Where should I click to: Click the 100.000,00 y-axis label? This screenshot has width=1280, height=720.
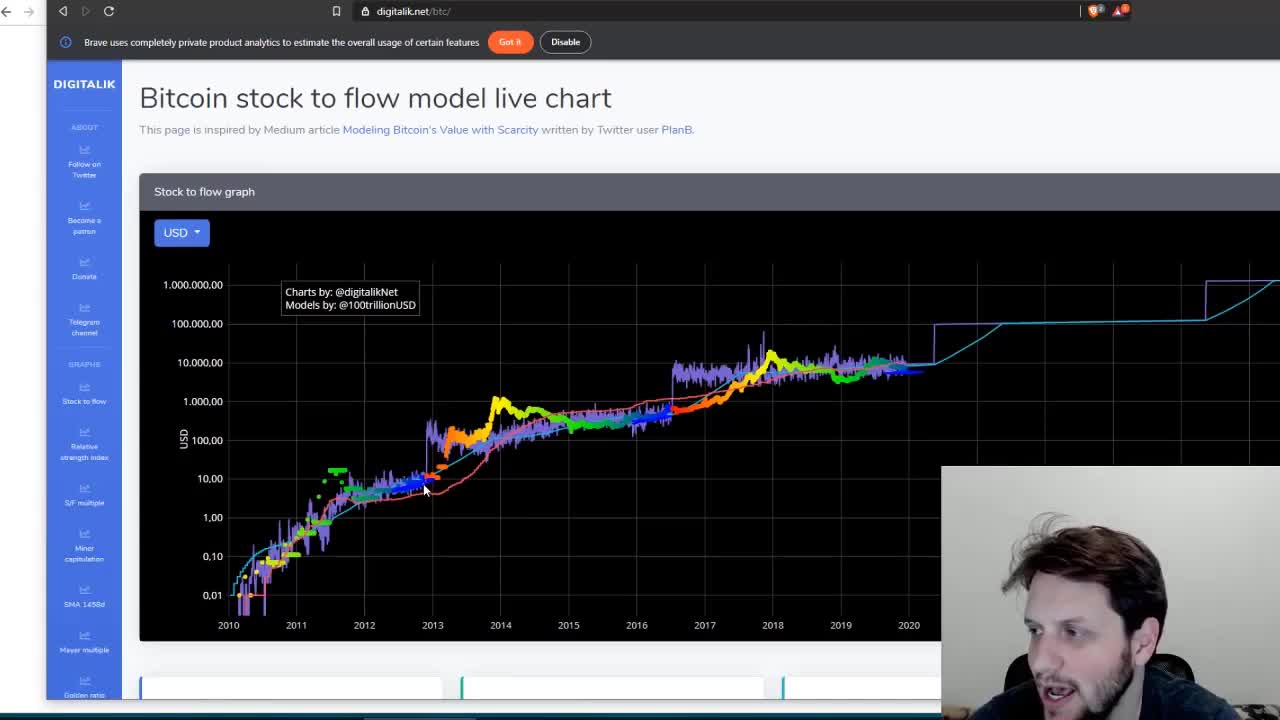point(197,324)
